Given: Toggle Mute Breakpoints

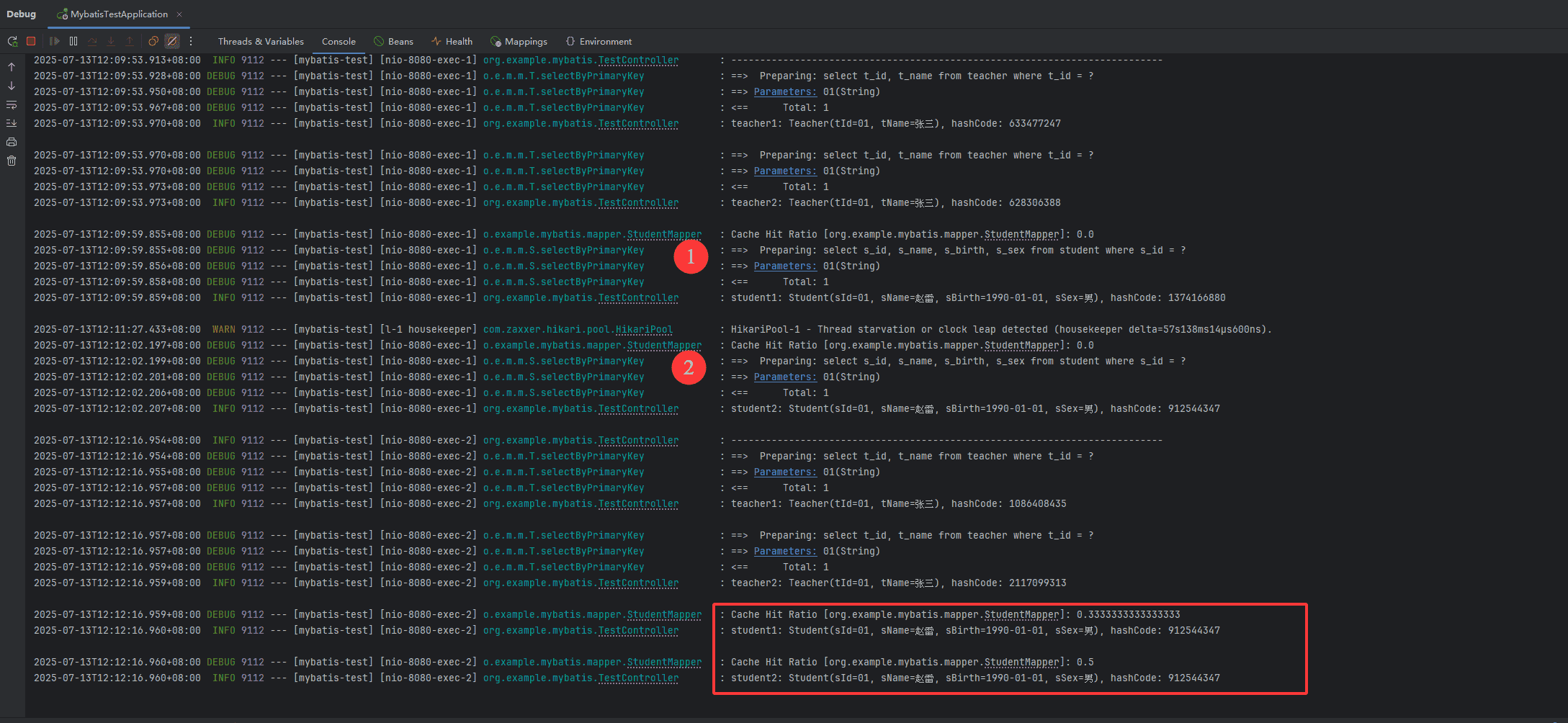Looking at the screenshot, I should (x=172, y=41).
